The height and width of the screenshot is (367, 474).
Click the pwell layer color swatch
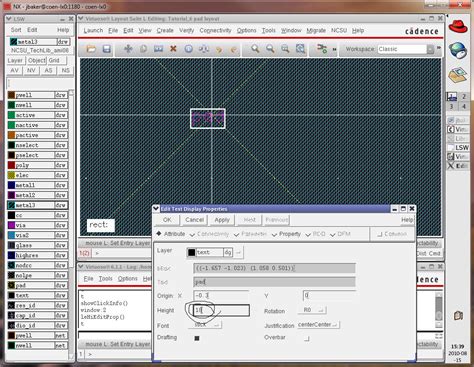coord(11,95)
